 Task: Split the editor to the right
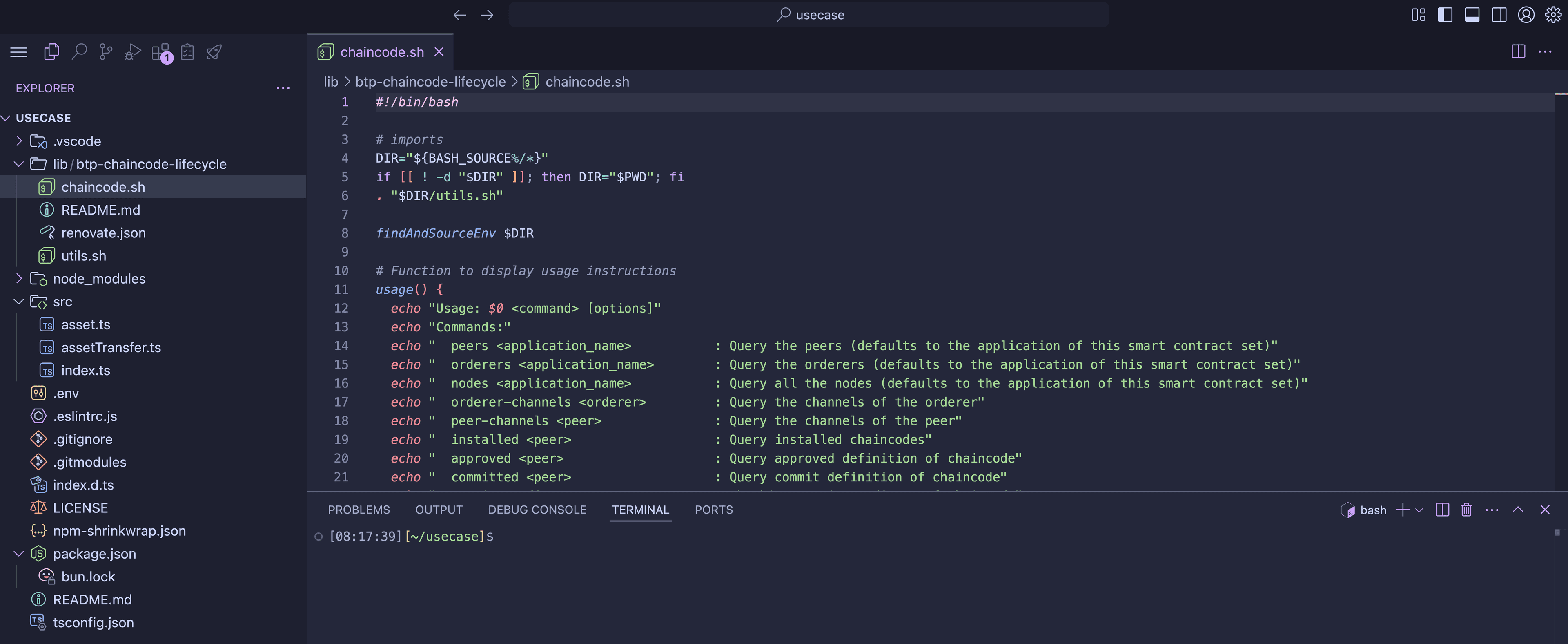click(x=1518, y=52)
